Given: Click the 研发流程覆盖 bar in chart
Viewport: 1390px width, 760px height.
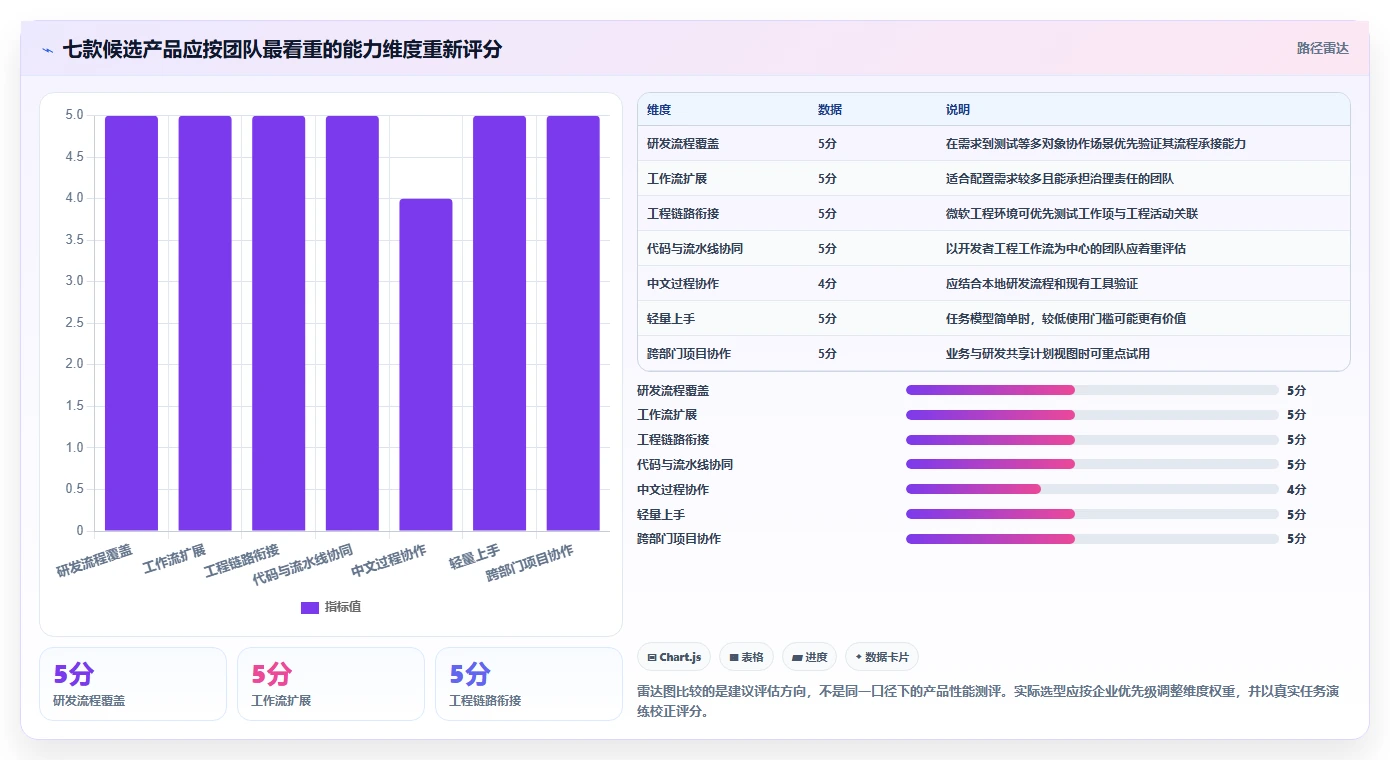Looking at the screenshot, I should click(131, 323).
